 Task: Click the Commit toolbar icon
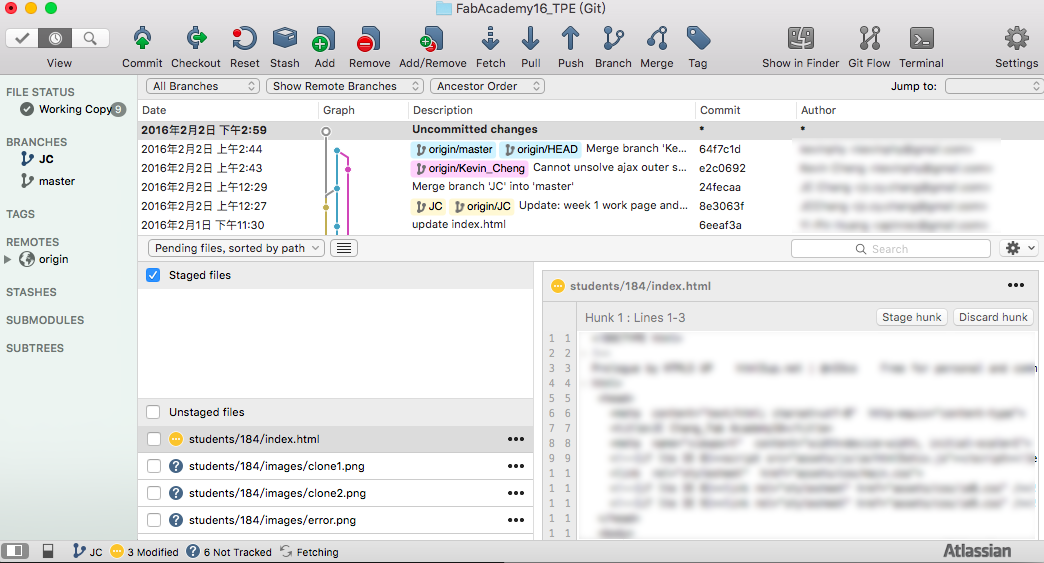tap(142, 39)
